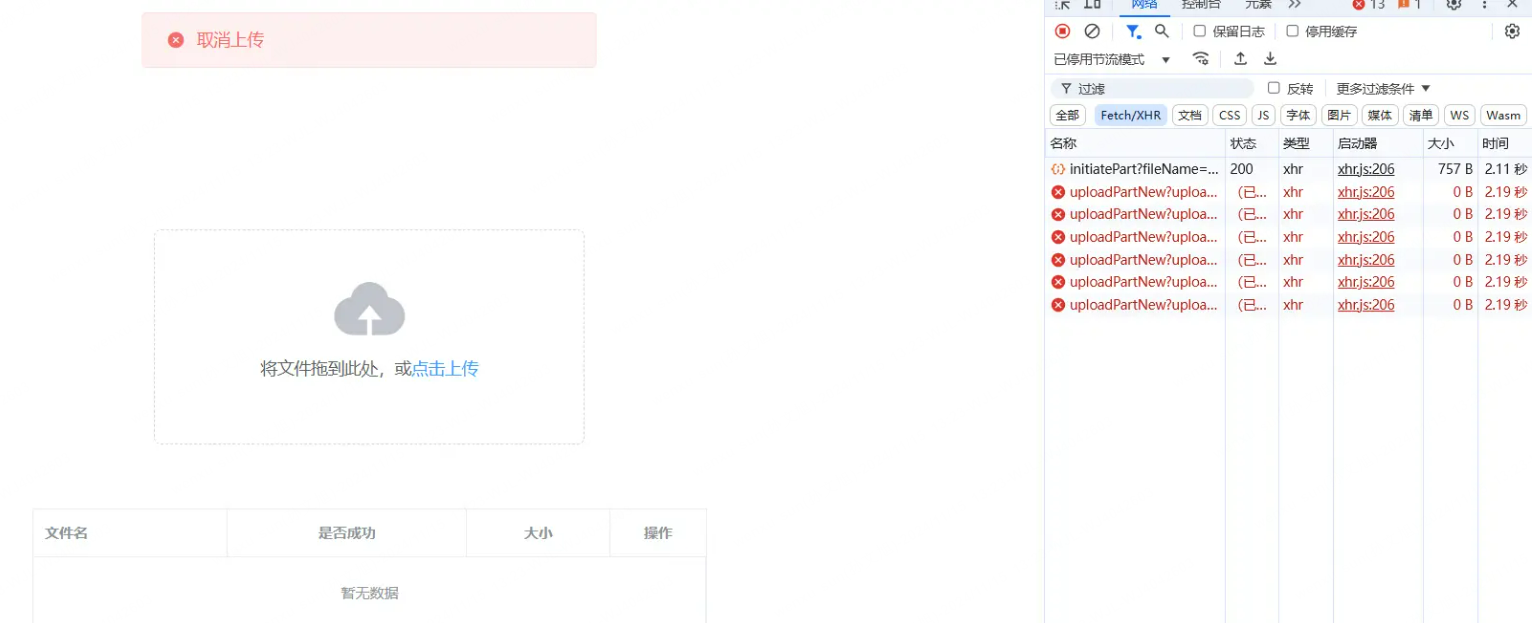The width and height of the screenshot is (1532, 623).
Task: Open network search with magnifier icon
Action: point(1162,31)
